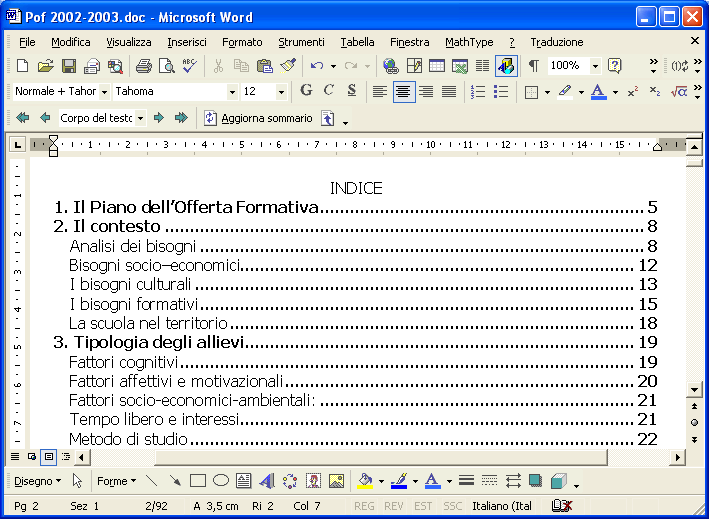Promote to heading 1 with double left arrow
Screen dimensions: 709x519
pos(23,118)
